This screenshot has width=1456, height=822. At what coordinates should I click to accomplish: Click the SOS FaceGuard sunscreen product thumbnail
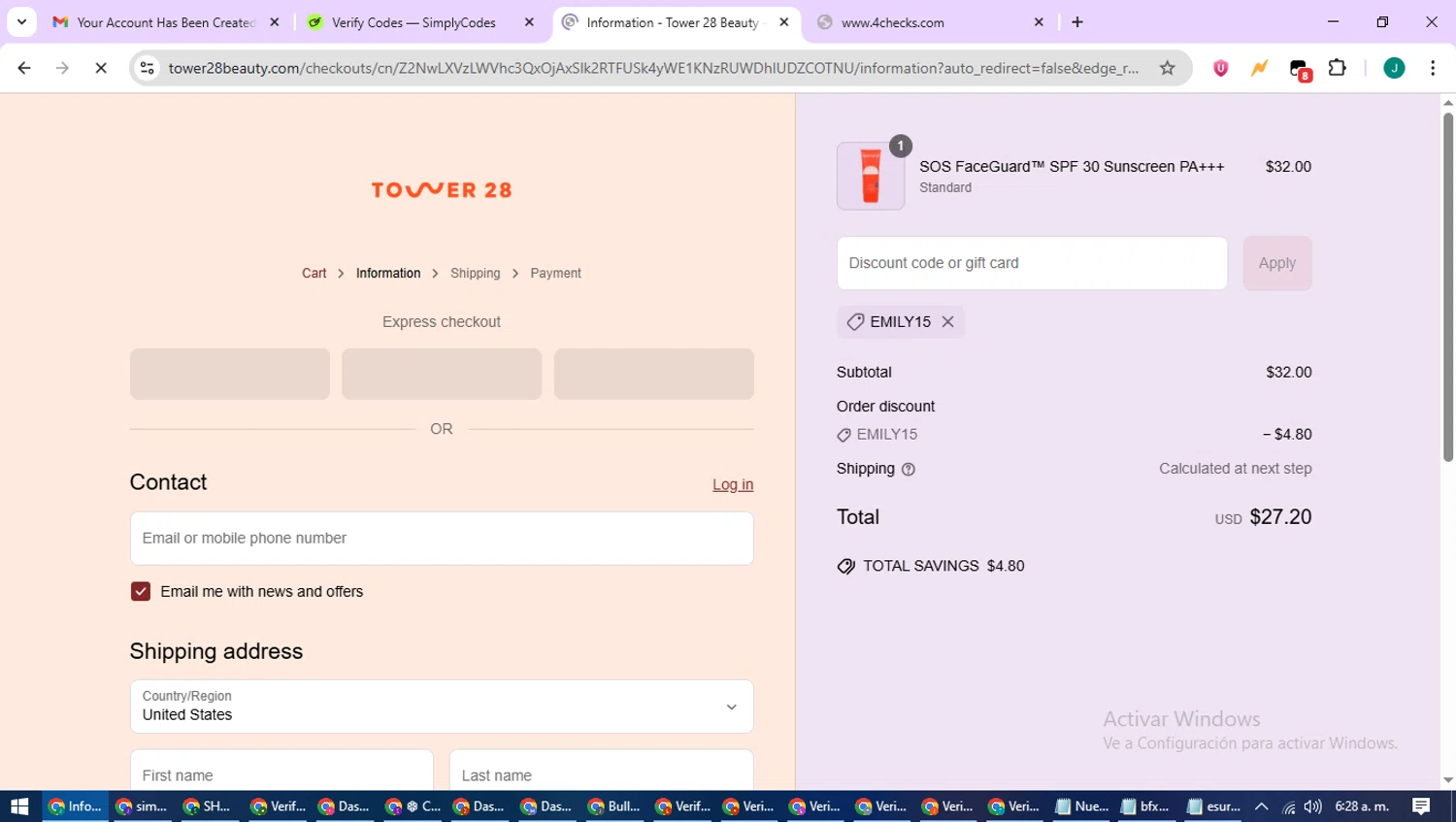(871, 177)
